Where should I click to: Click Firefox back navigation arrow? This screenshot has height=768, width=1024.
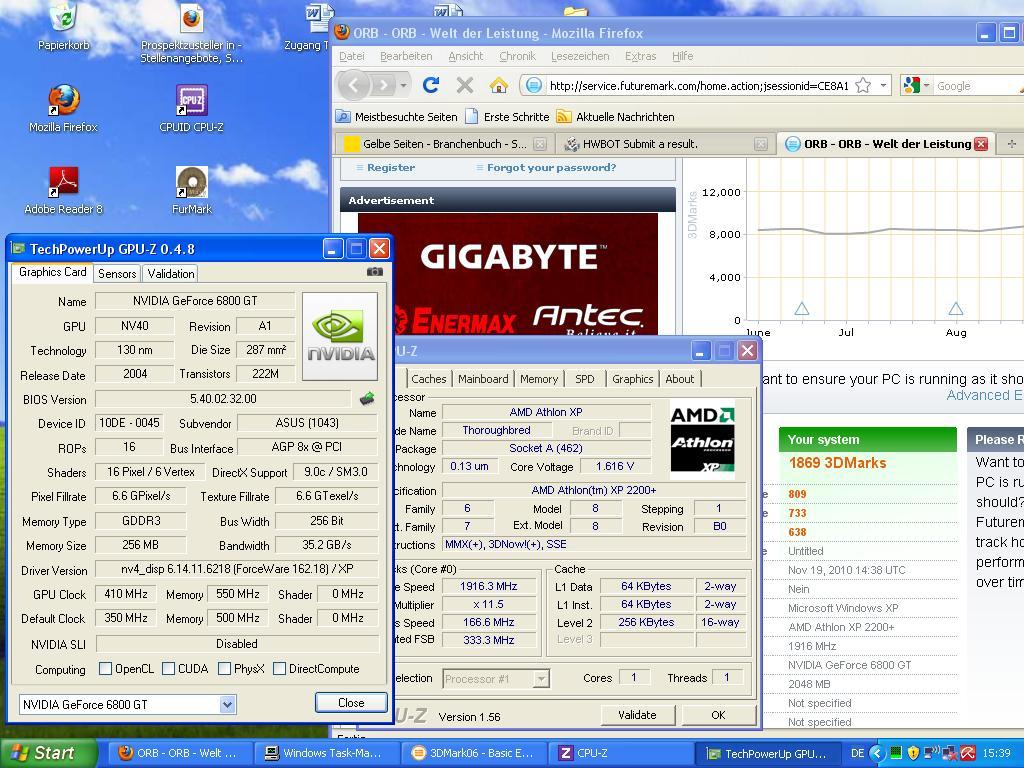353,85
